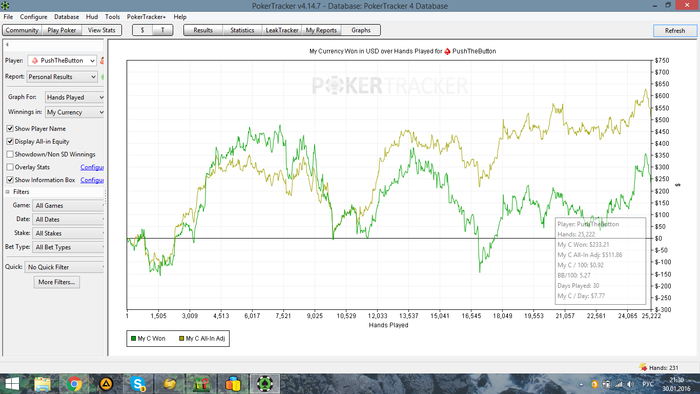Screen dimensions: 700x394
Task: Disable Display All-in Equity checkbox
Action: (10, 141)
